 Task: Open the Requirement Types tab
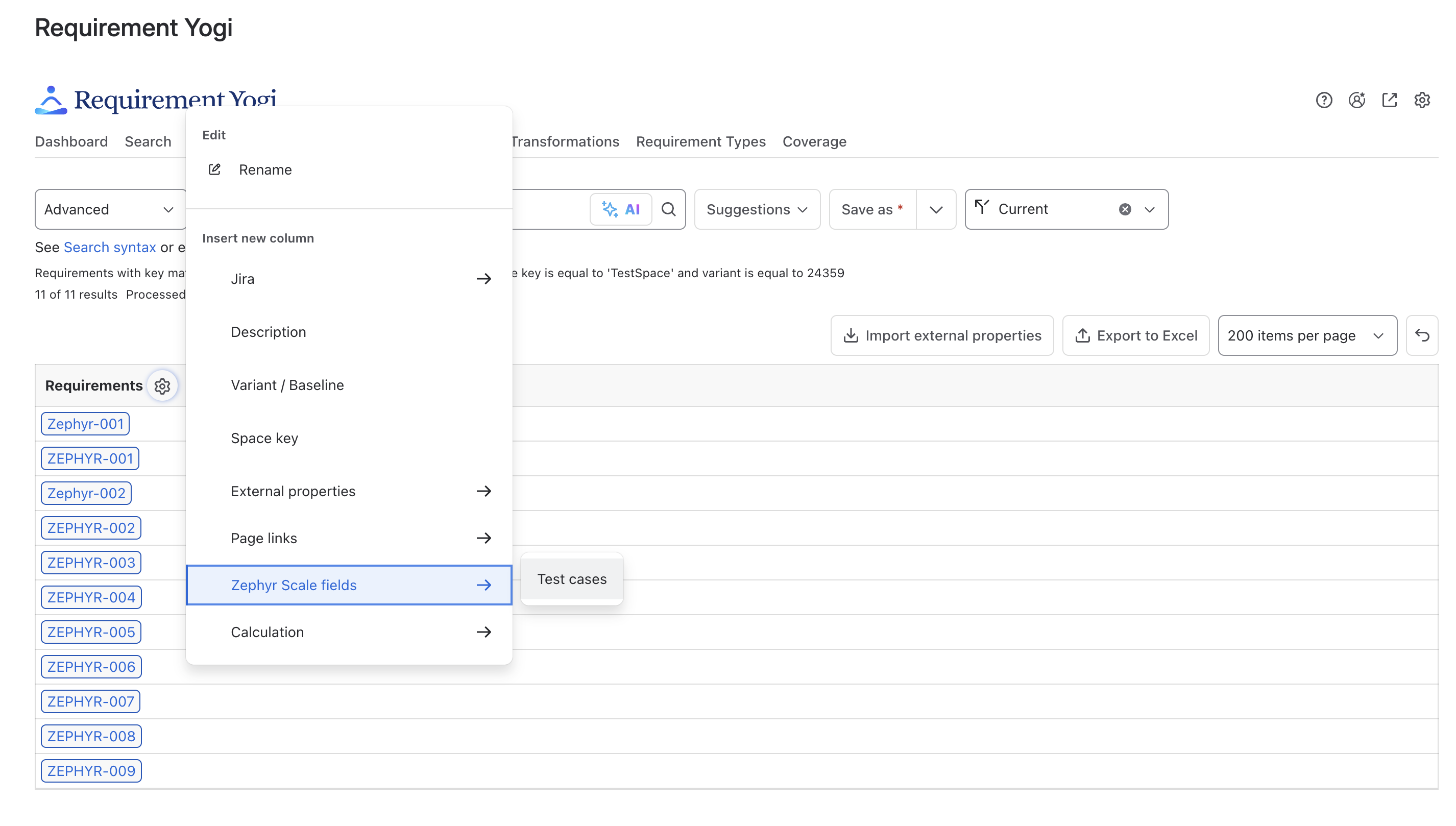(700, 142)
